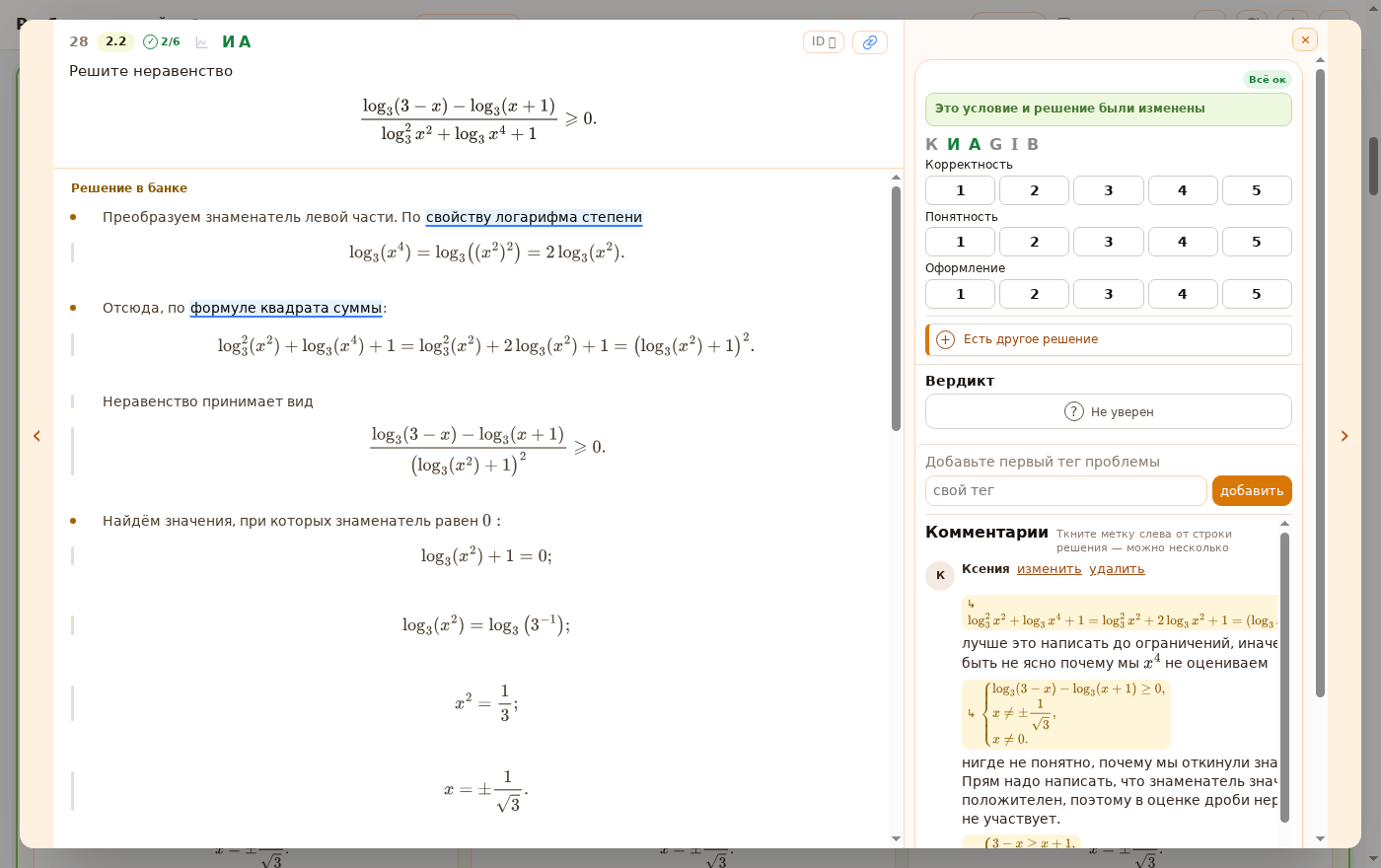Click comment marker beside "Неравенство принимает вид"

click(x=72, y=401)
